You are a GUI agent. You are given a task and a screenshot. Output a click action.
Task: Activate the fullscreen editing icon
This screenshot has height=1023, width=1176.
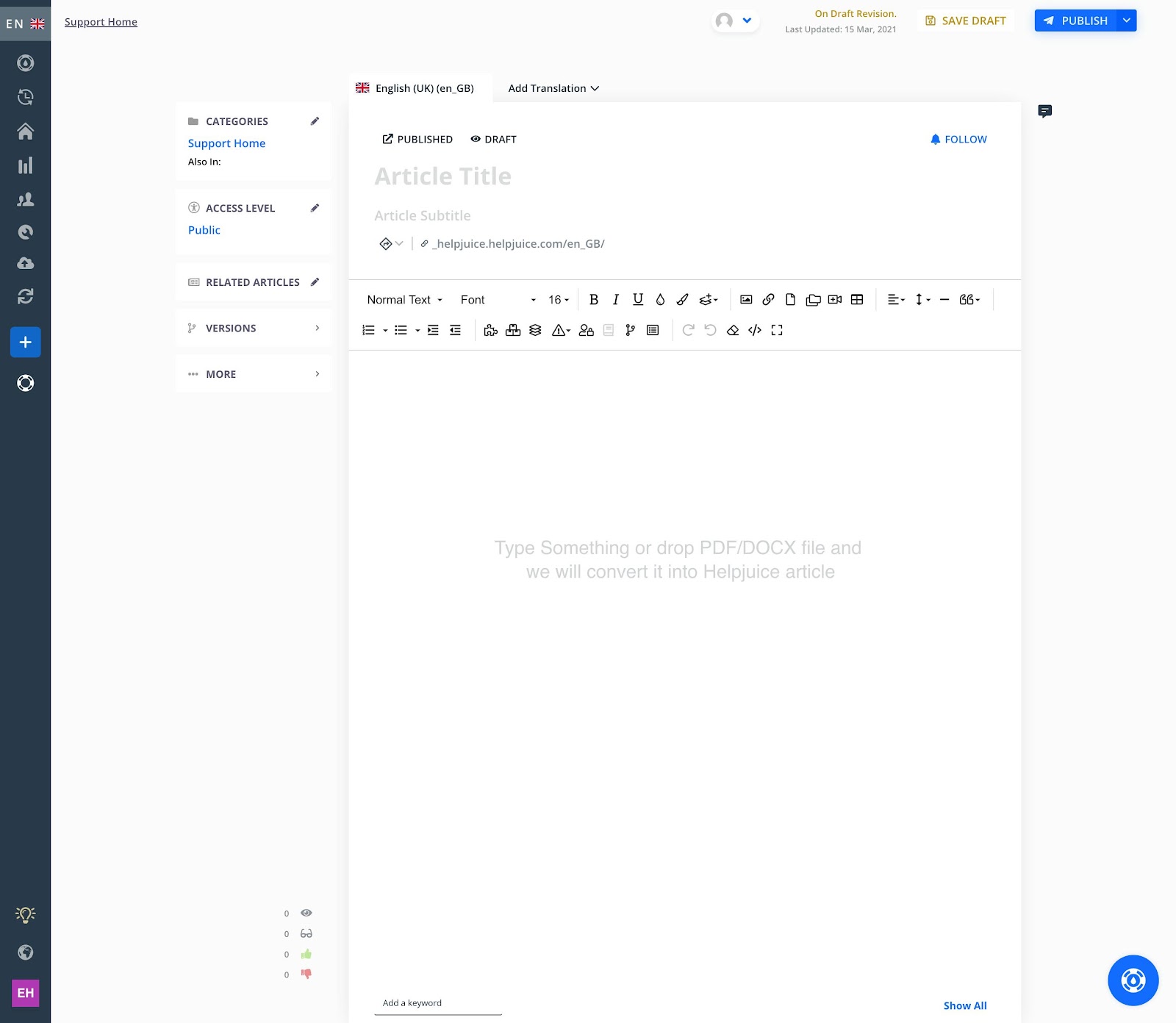[x=777, y=331]
